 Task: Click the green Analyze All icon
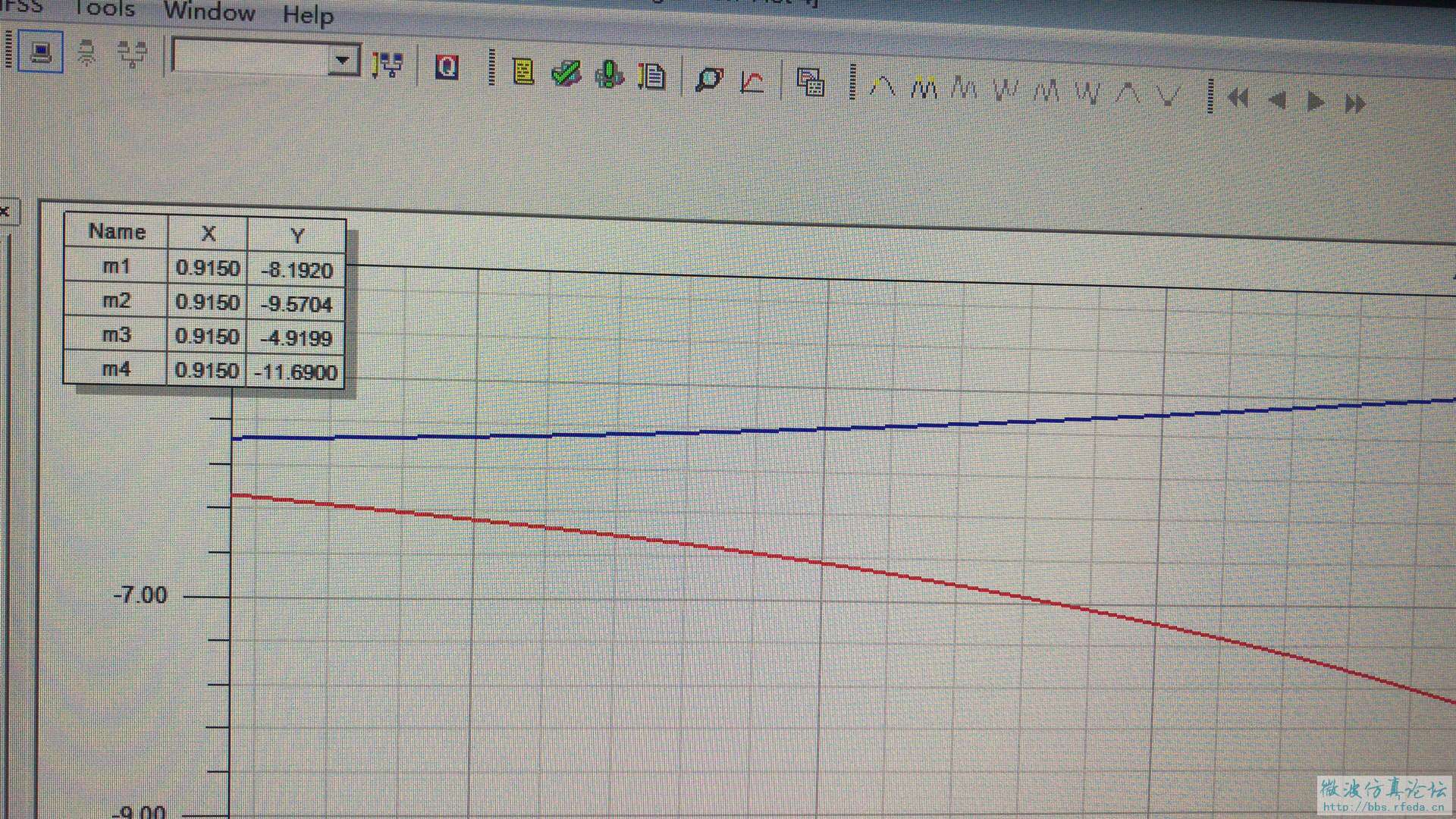[609, 75]
